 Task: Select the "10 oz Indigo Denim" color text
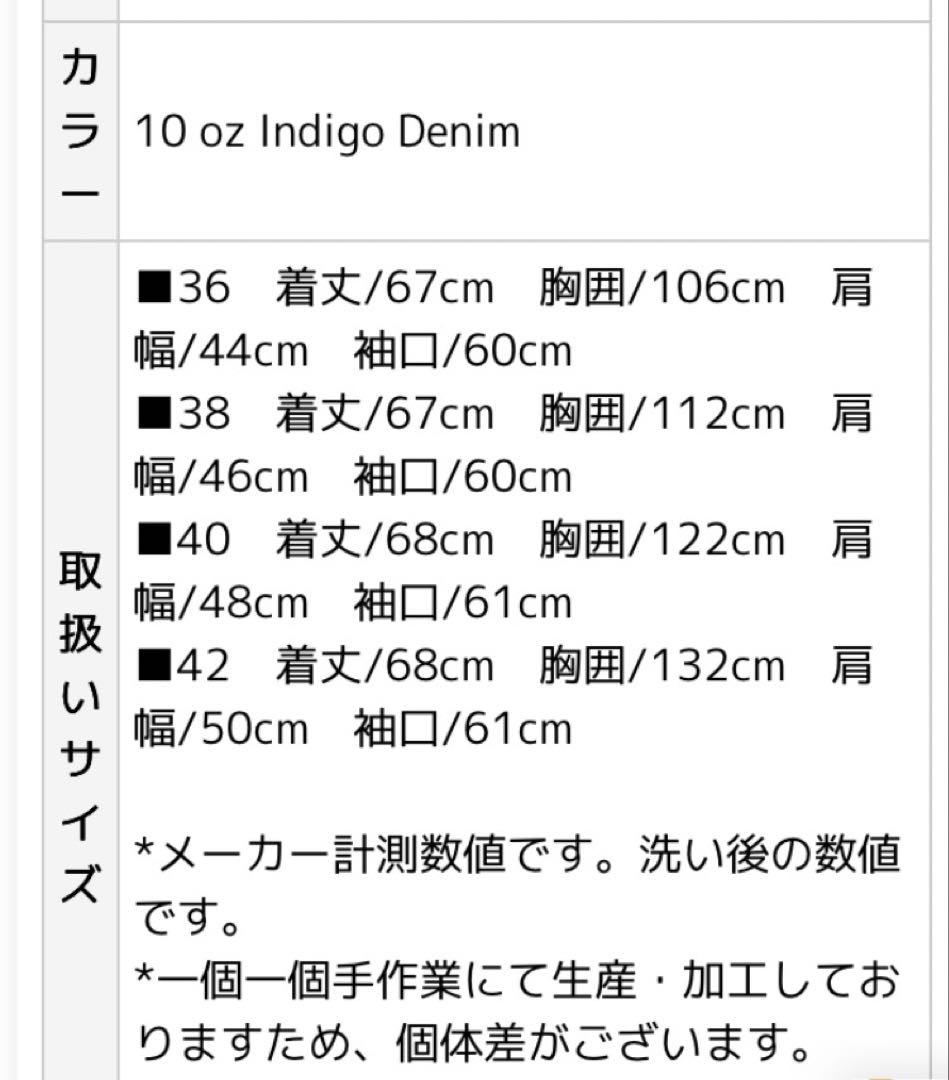click(327, 133)
